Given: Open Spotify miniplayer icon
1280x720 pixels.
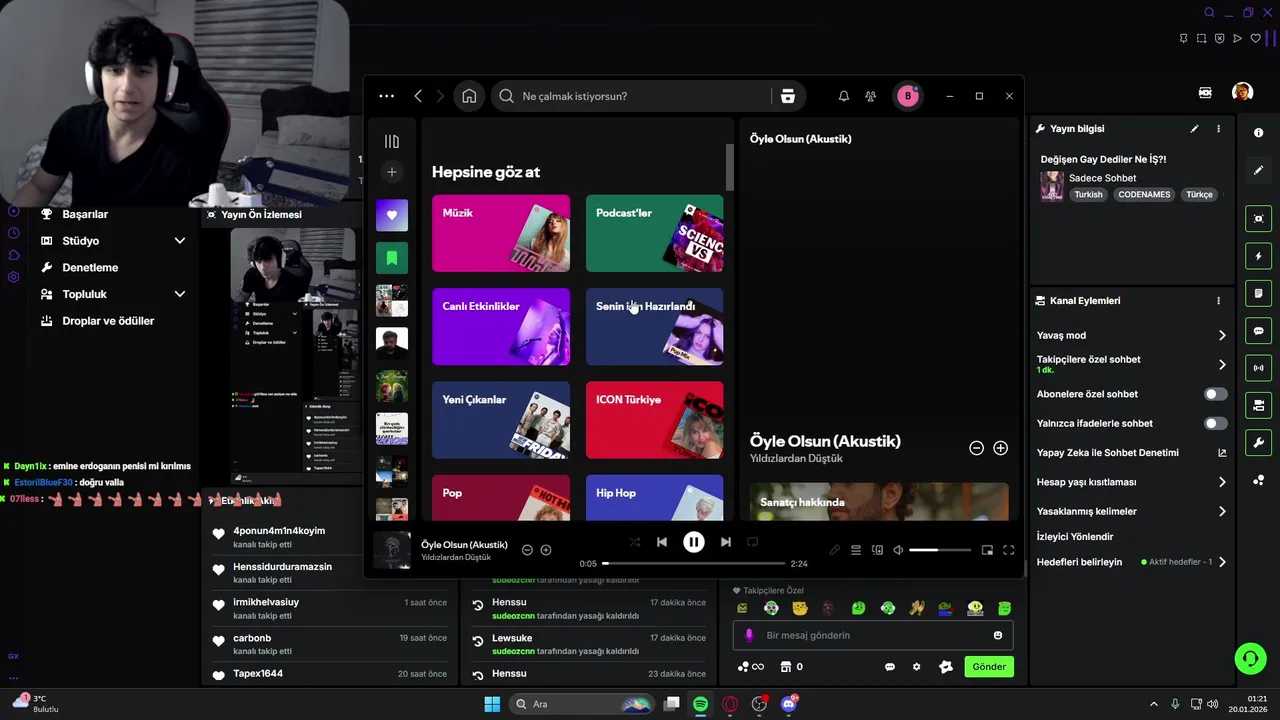Looking at the screenshot, I should [x=987, y=550].
